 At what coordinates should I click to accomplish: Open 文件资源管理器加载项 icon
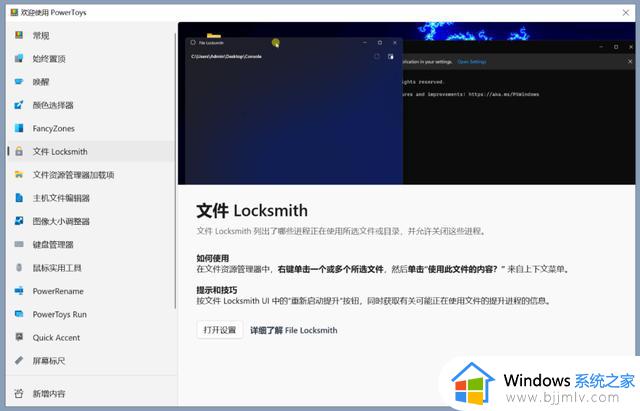19,175
